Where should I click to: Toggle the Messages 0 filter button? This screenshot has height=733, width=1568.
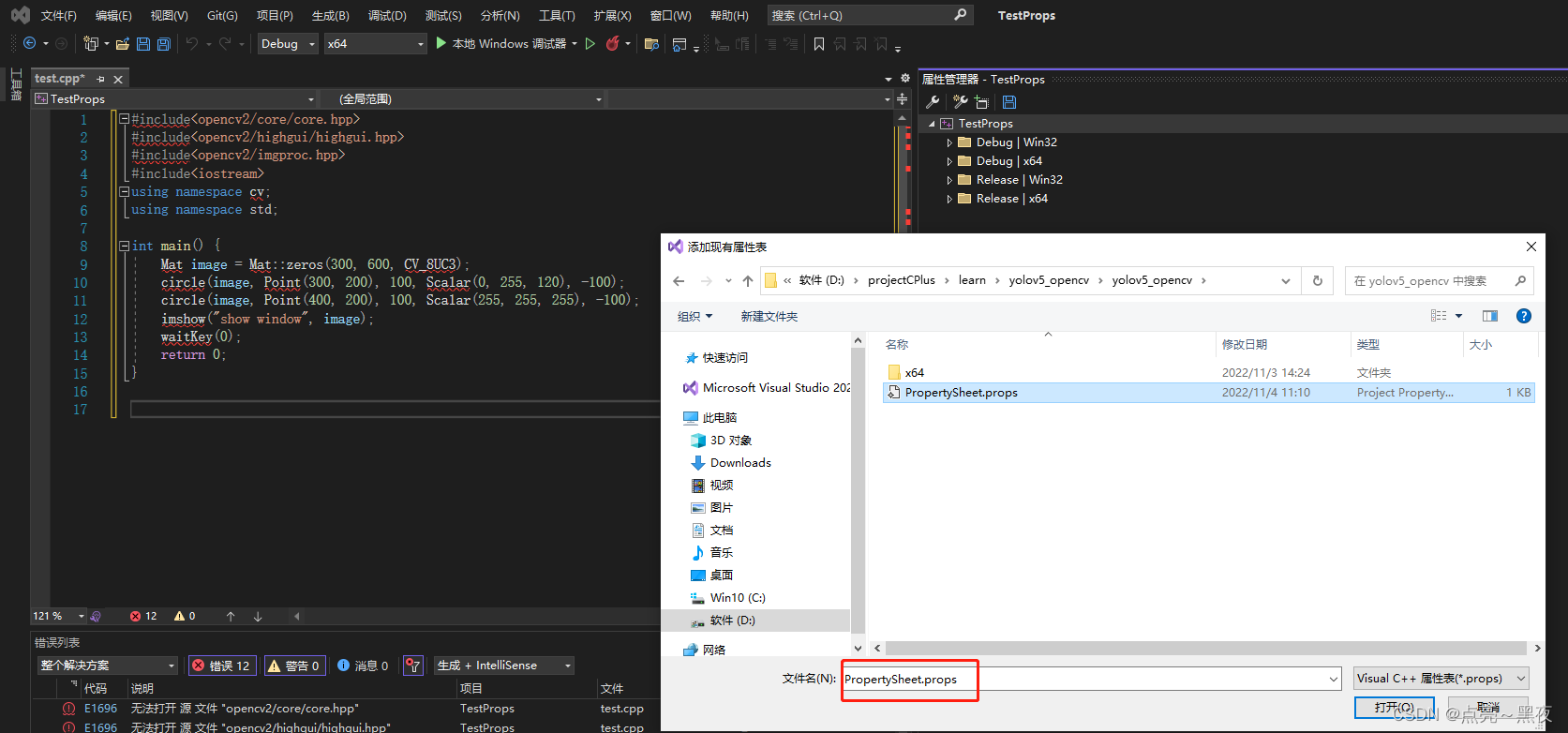pyautogui.click(x=363, y=666)
